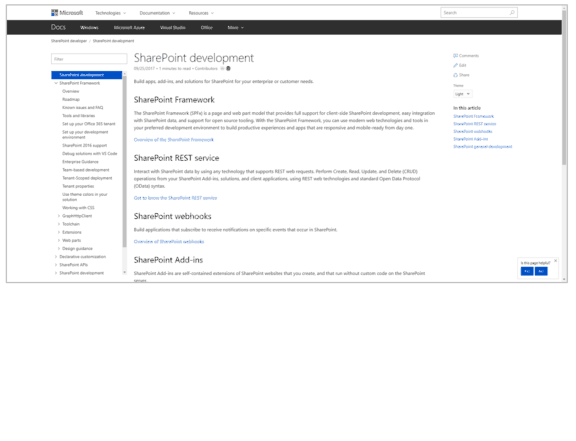Open Tools and libraries in the sidebar
The width and height of the screenshot is (576, 441).
click(x=79, y=116)
